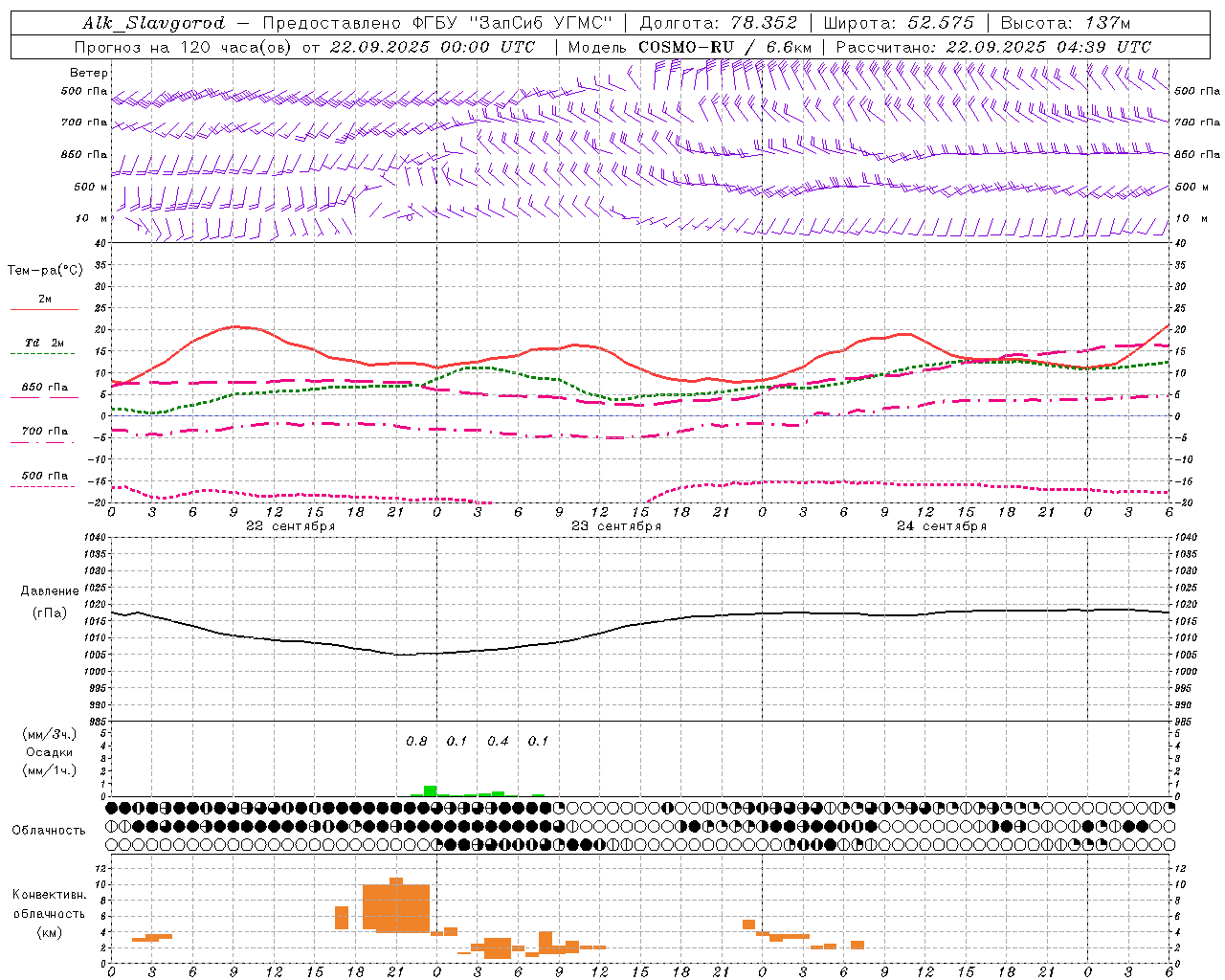Click the 0.8 precipitation amount value

(x=416, y=741)
